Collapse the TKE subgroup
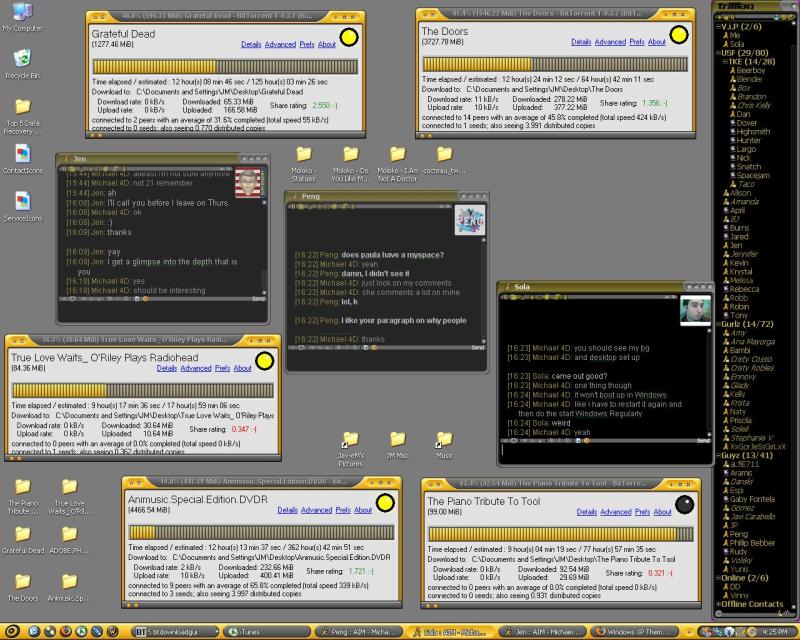This screenshot has width=800, height=640. (x=725, y=61)
